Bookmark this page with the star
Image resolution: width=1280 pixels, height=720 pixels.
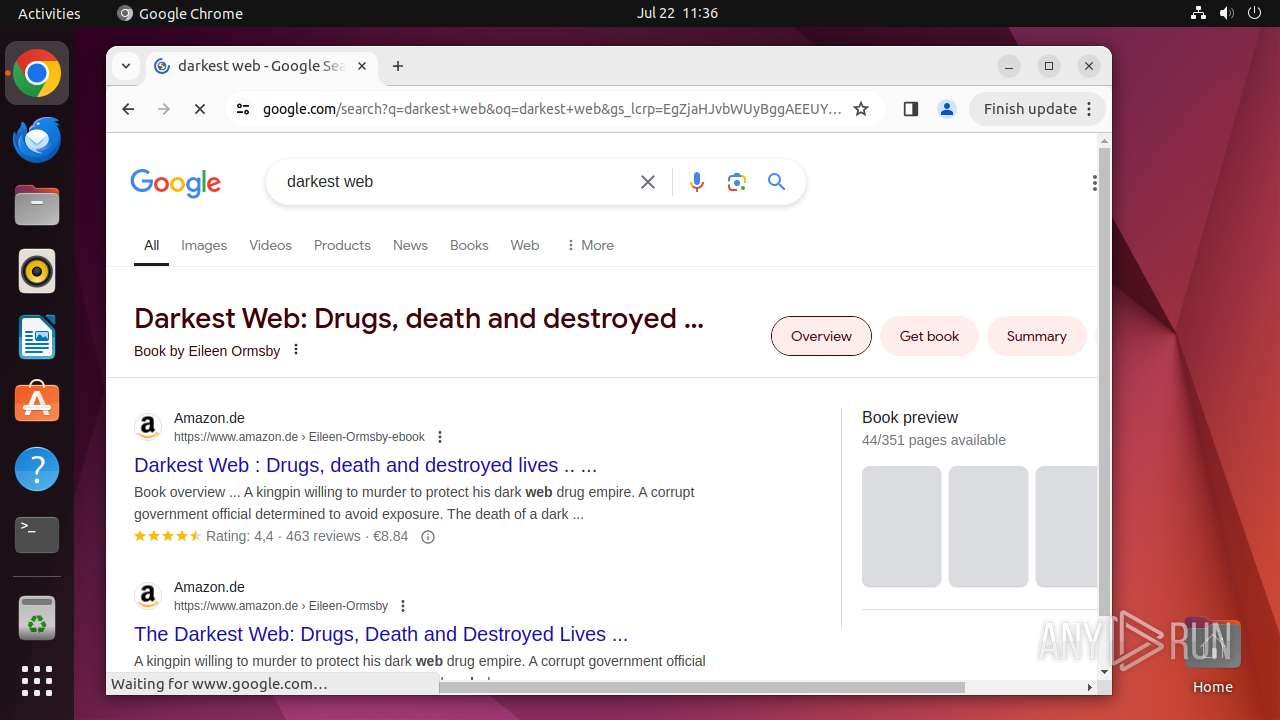pyautogui.click(x=861, y=109)
